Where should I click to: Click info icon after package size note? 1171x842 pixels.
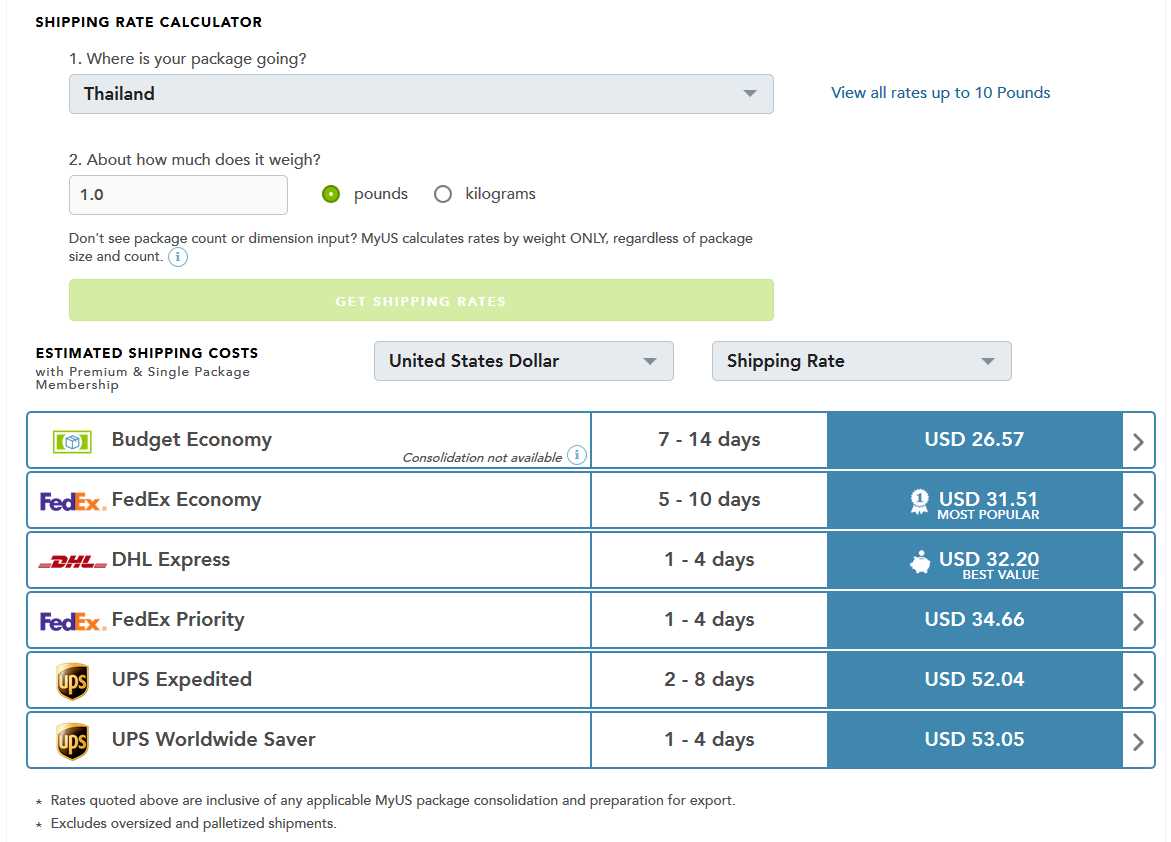pyautogui.click(x=177, y=257)
